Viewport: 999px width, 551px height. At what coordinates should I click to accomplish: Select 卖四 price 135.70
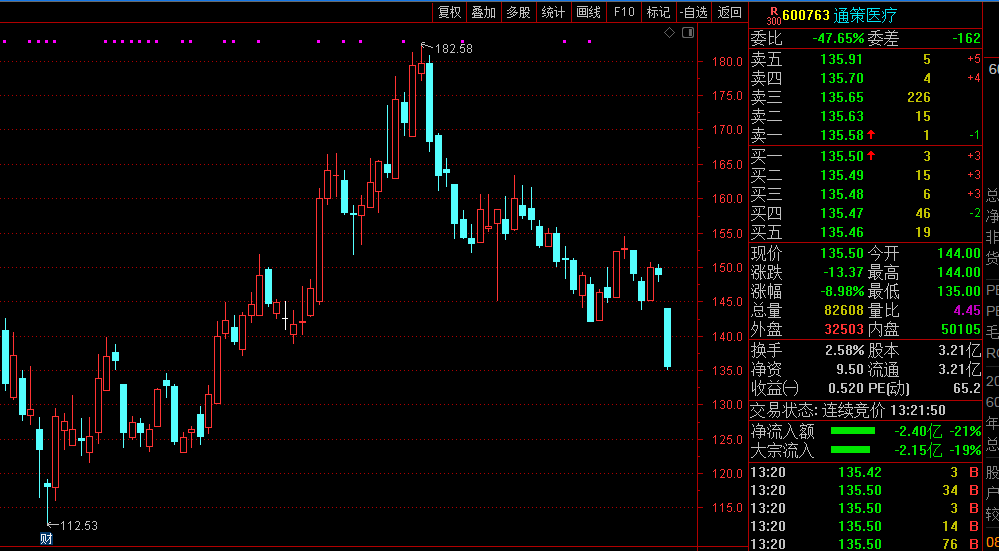coord(841,79)
